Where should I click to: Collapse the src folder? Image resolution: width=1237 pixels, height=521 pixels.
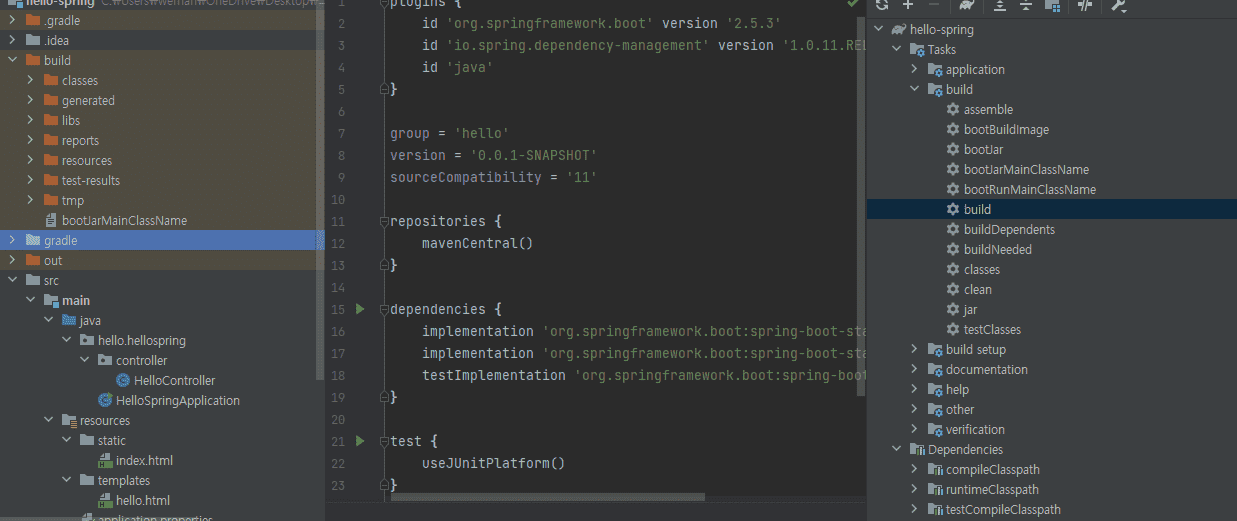click(x=12, y=280)
